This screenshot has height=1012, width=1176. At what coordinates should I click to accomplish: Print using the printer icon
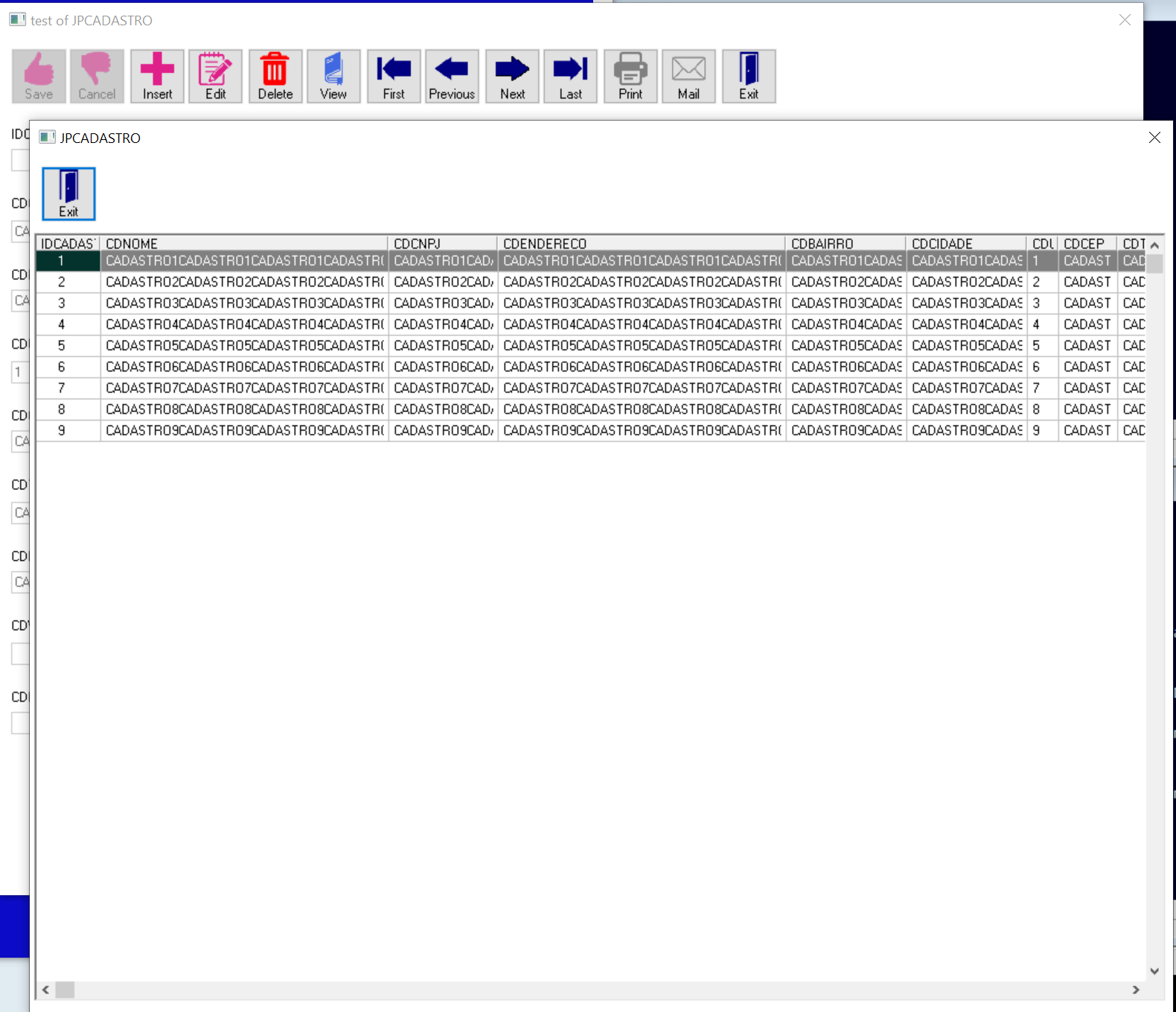[630, 76]
